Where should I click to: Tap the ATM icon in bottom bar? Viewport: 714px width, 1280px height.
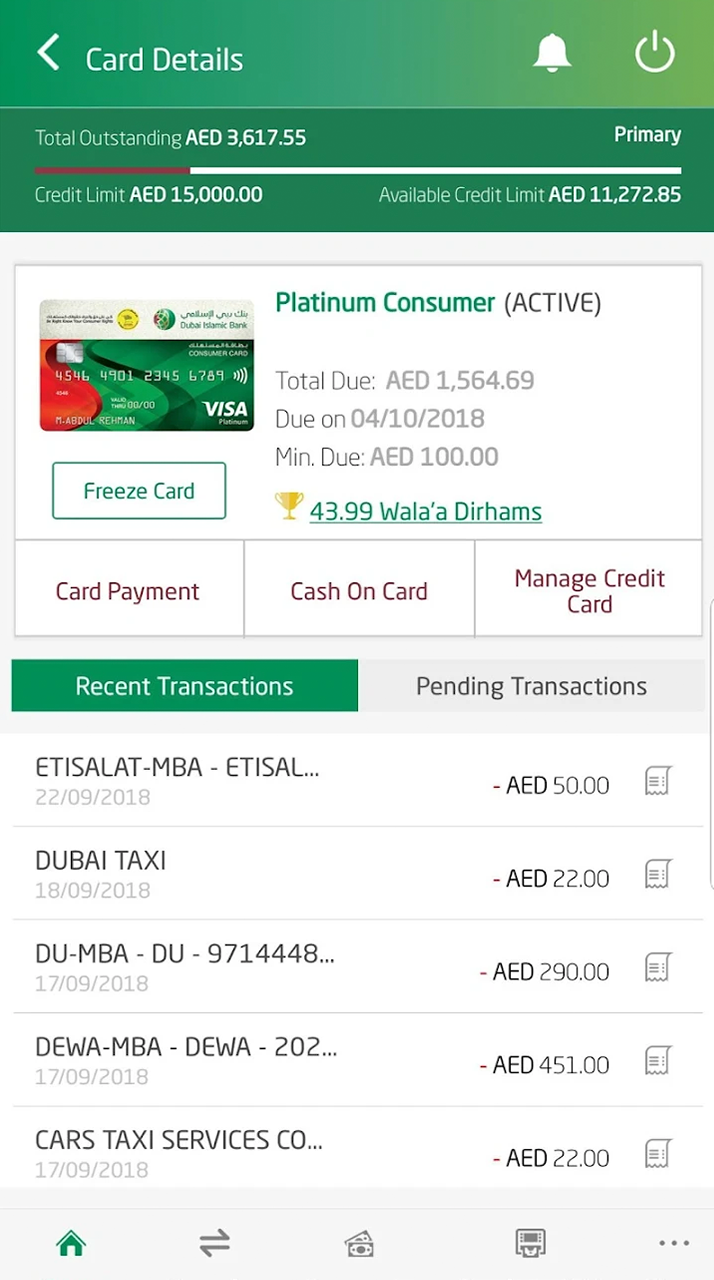(x=530, y=1243)
